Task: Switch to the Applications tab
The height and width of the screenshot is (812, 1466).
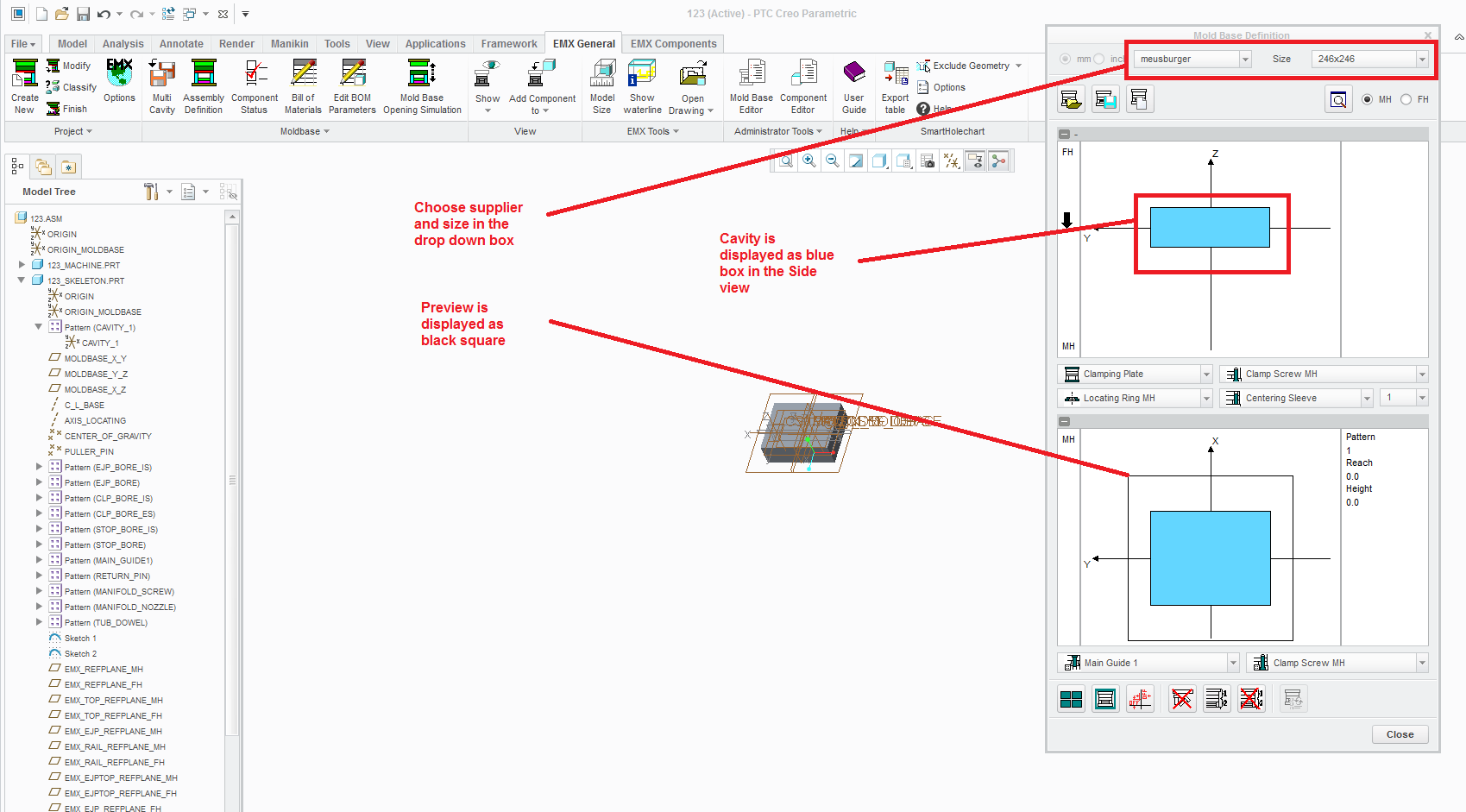Action: (435, 44)
